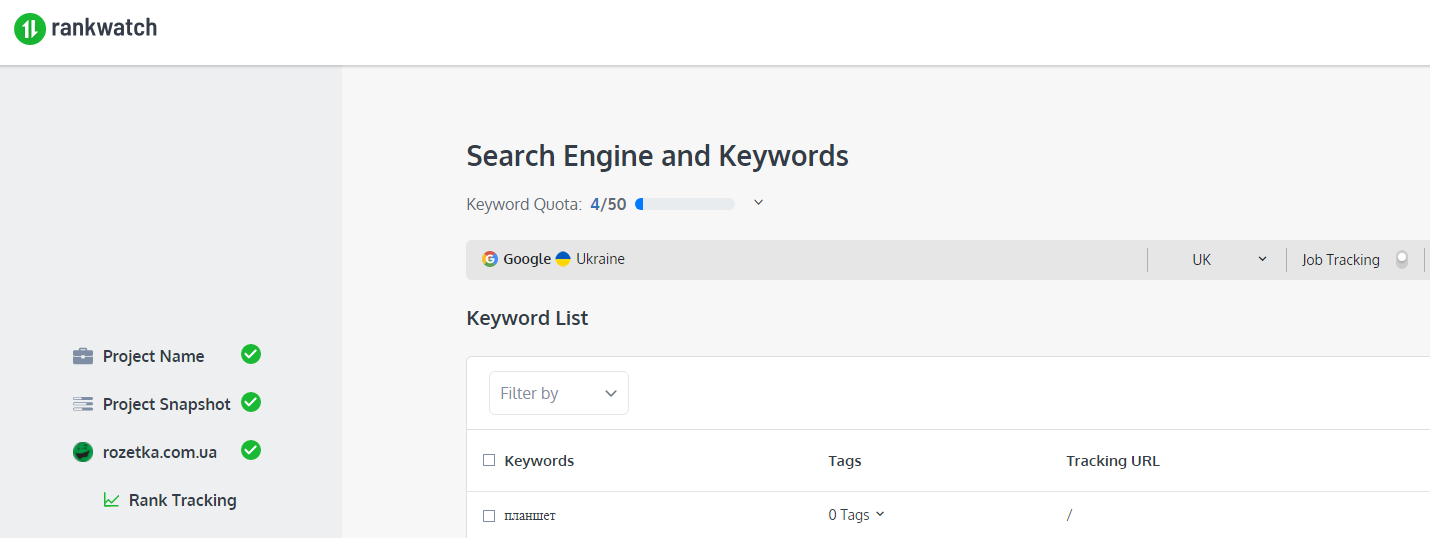Go to the Rank Tracking step
The width and height of the screenshot is (1430, 538).
(182, 500)
